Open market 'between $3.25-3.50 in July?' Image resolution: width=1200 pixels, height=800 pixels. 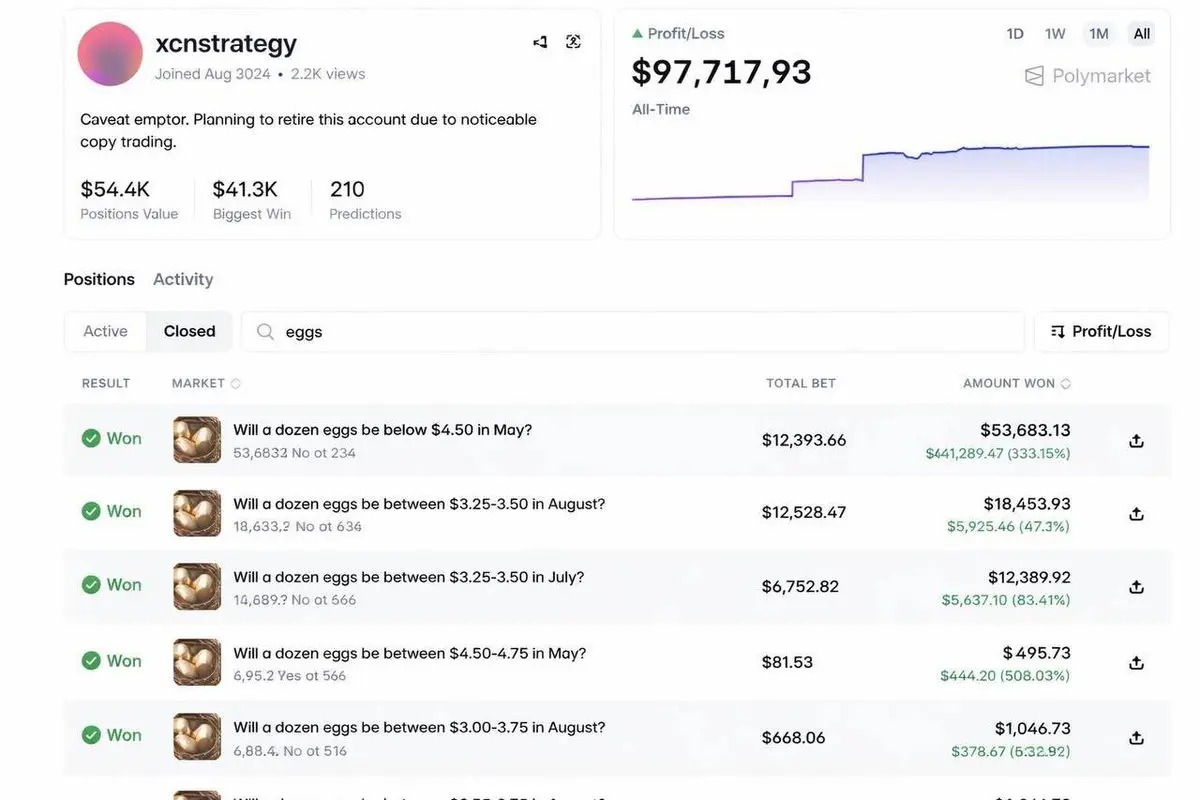(x=408, y=577)
